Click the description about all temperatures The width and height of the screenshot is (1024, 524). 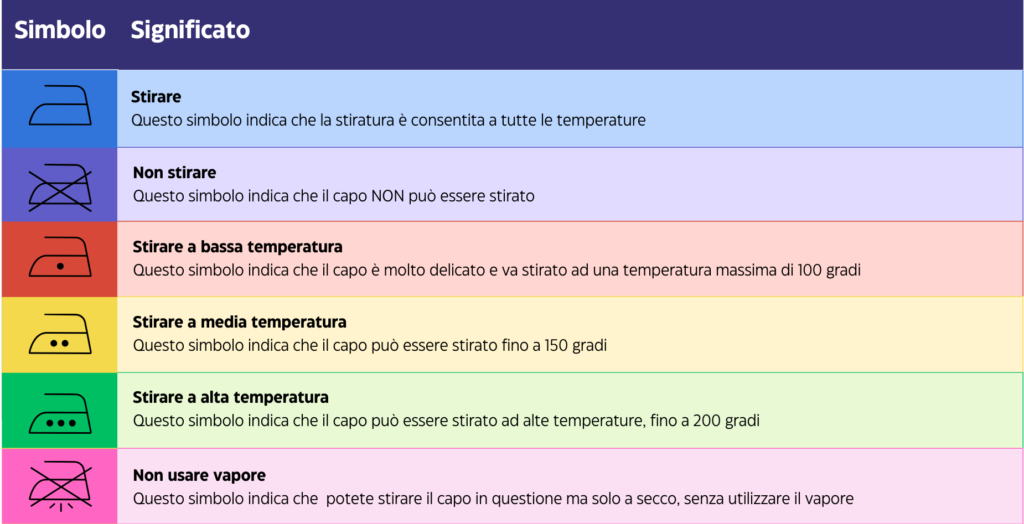pos(388,120)
